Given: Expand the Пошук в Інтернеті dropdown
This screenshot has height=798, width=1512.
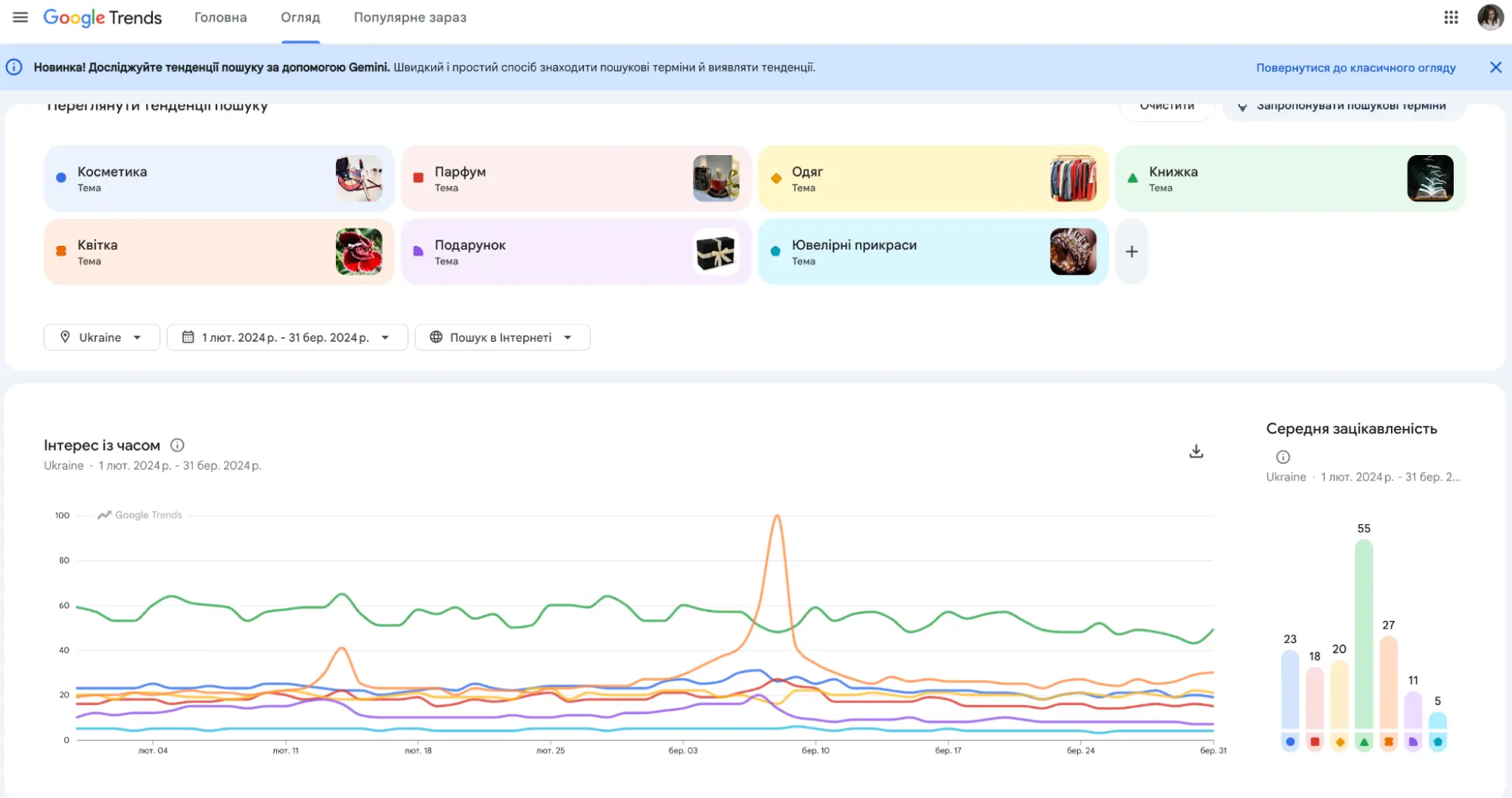Looking at the screenshot, I should [502, 337].
